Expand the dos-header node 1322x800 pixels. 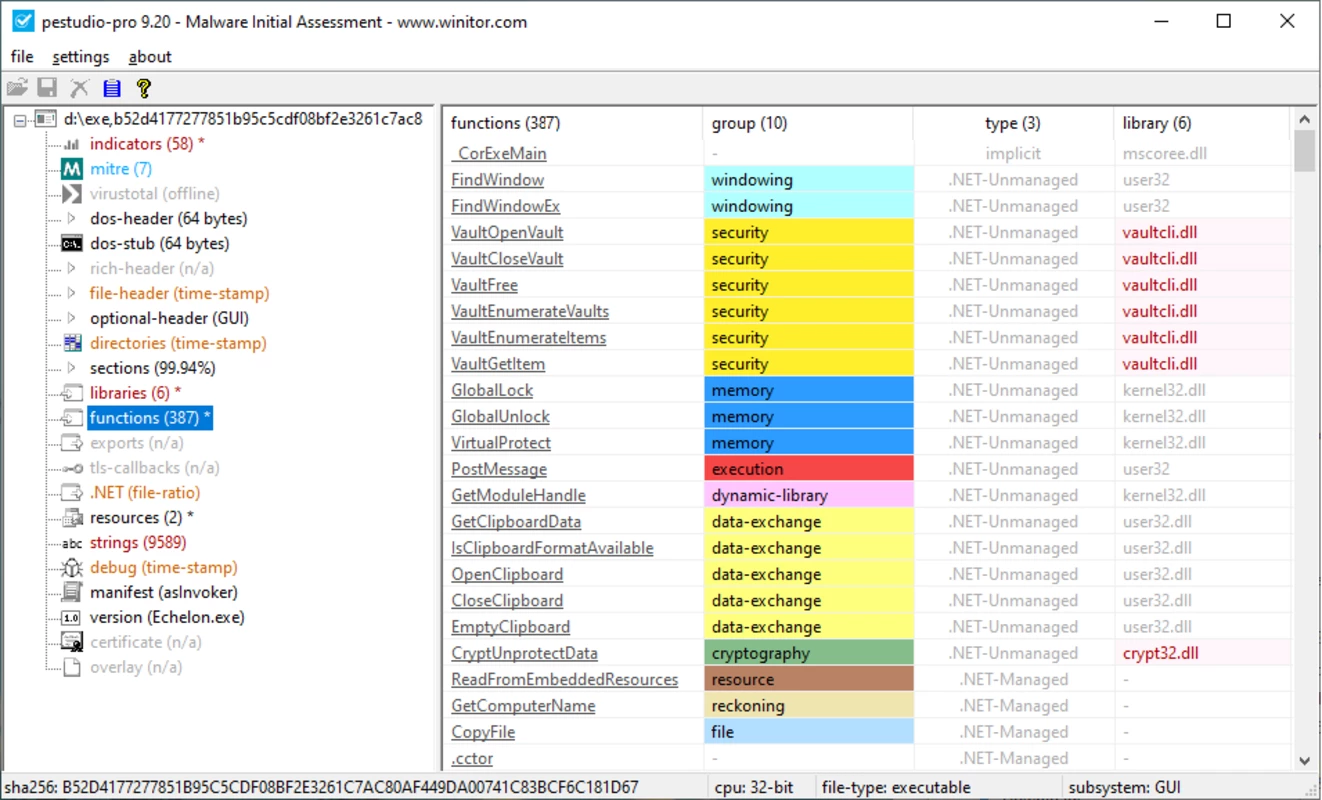[x=71, y=219]
